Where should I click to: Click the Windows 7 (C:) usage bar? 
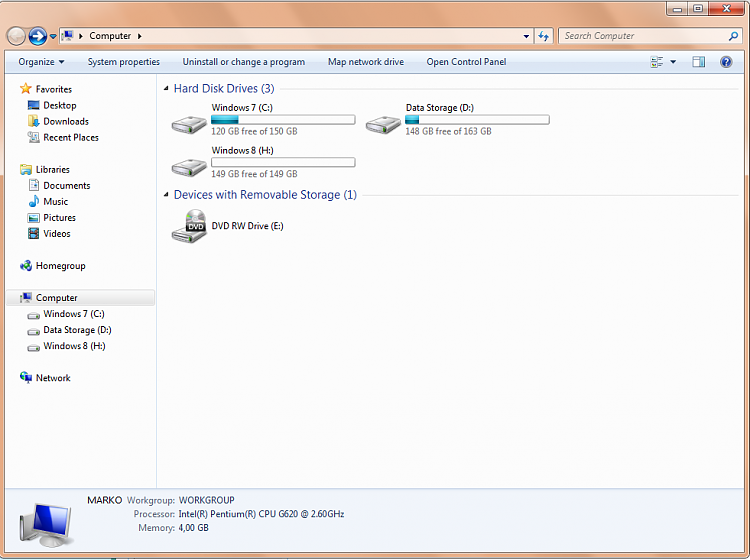click(x=283, y=120)
